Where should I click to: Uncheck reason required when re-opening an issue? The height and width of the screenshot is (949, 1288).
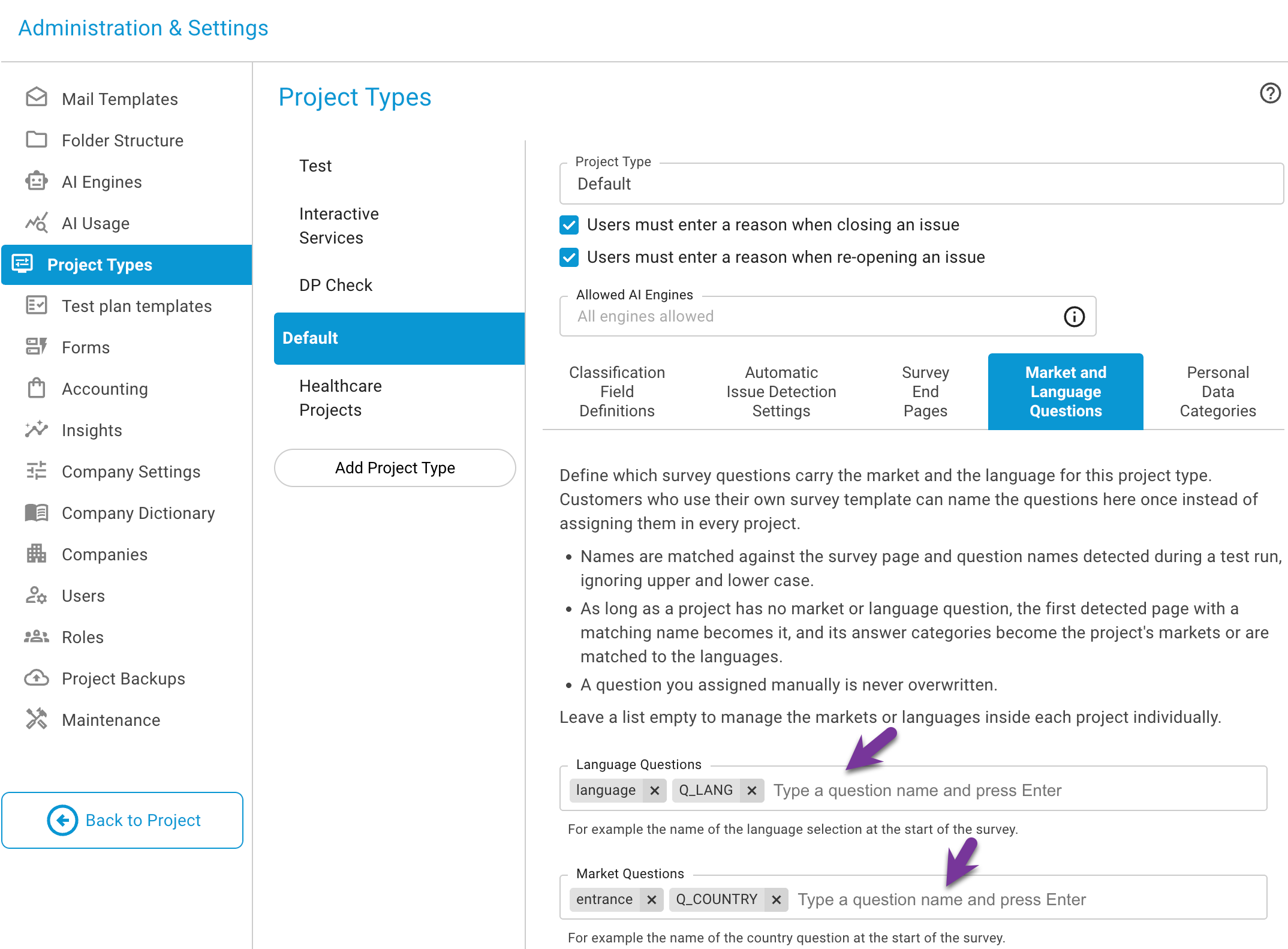(x=569, y=257)
